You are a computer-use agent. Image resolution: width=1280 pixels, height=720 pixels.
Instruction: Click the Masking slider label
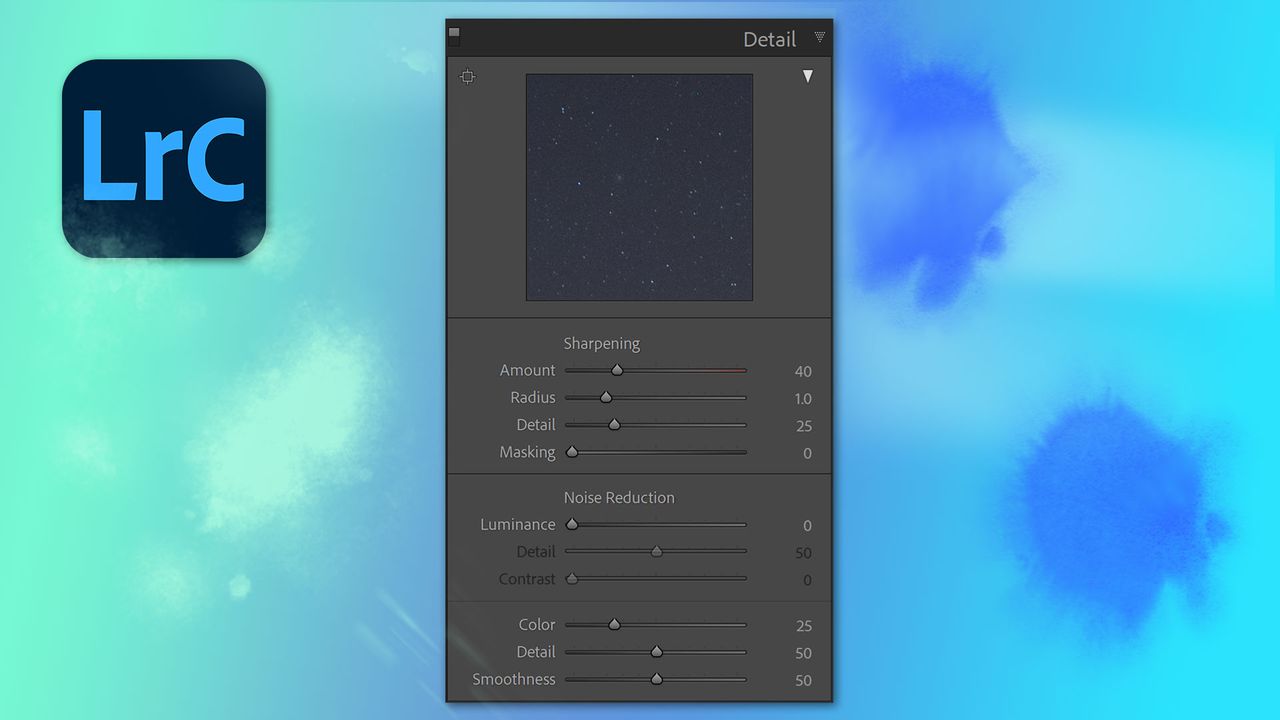[x=528, y=452]
